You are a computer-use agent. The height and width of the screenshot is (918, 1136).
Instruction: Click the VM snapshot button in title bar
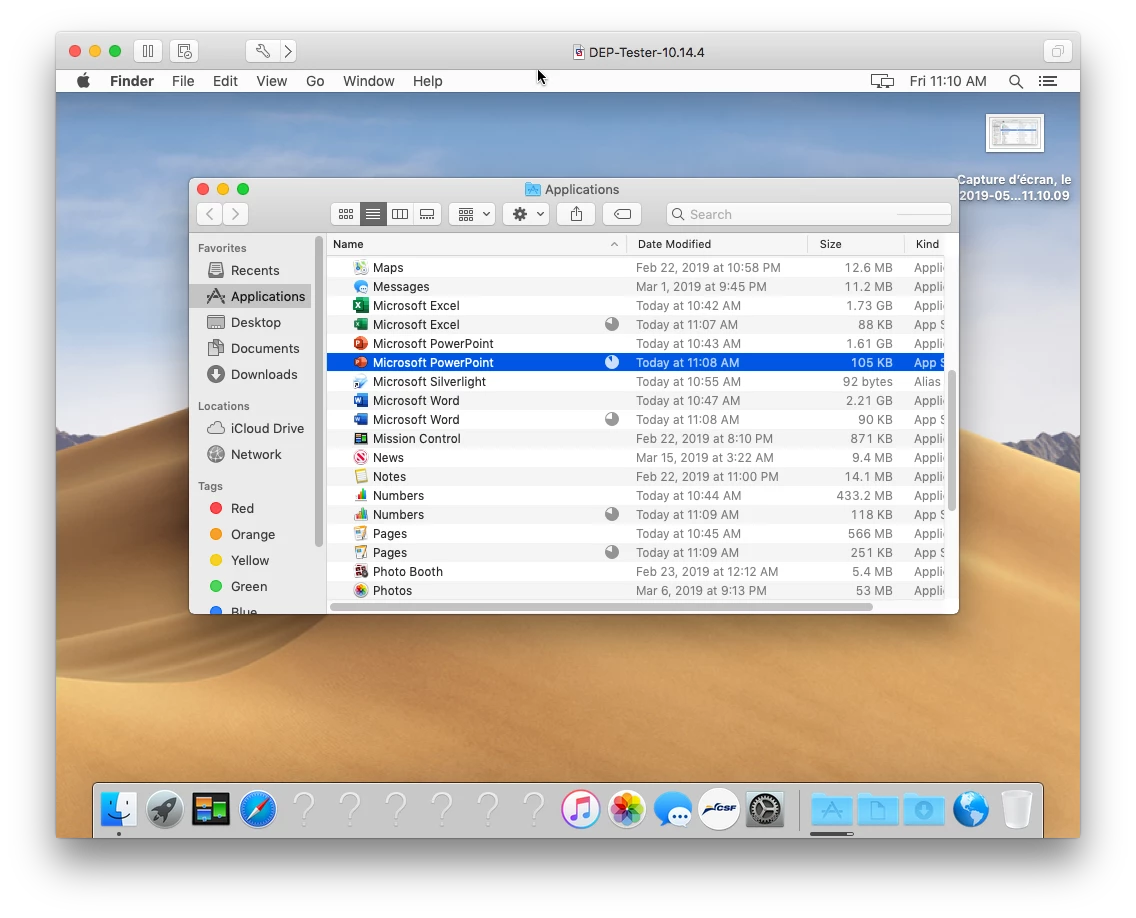(x=184, y=51)
